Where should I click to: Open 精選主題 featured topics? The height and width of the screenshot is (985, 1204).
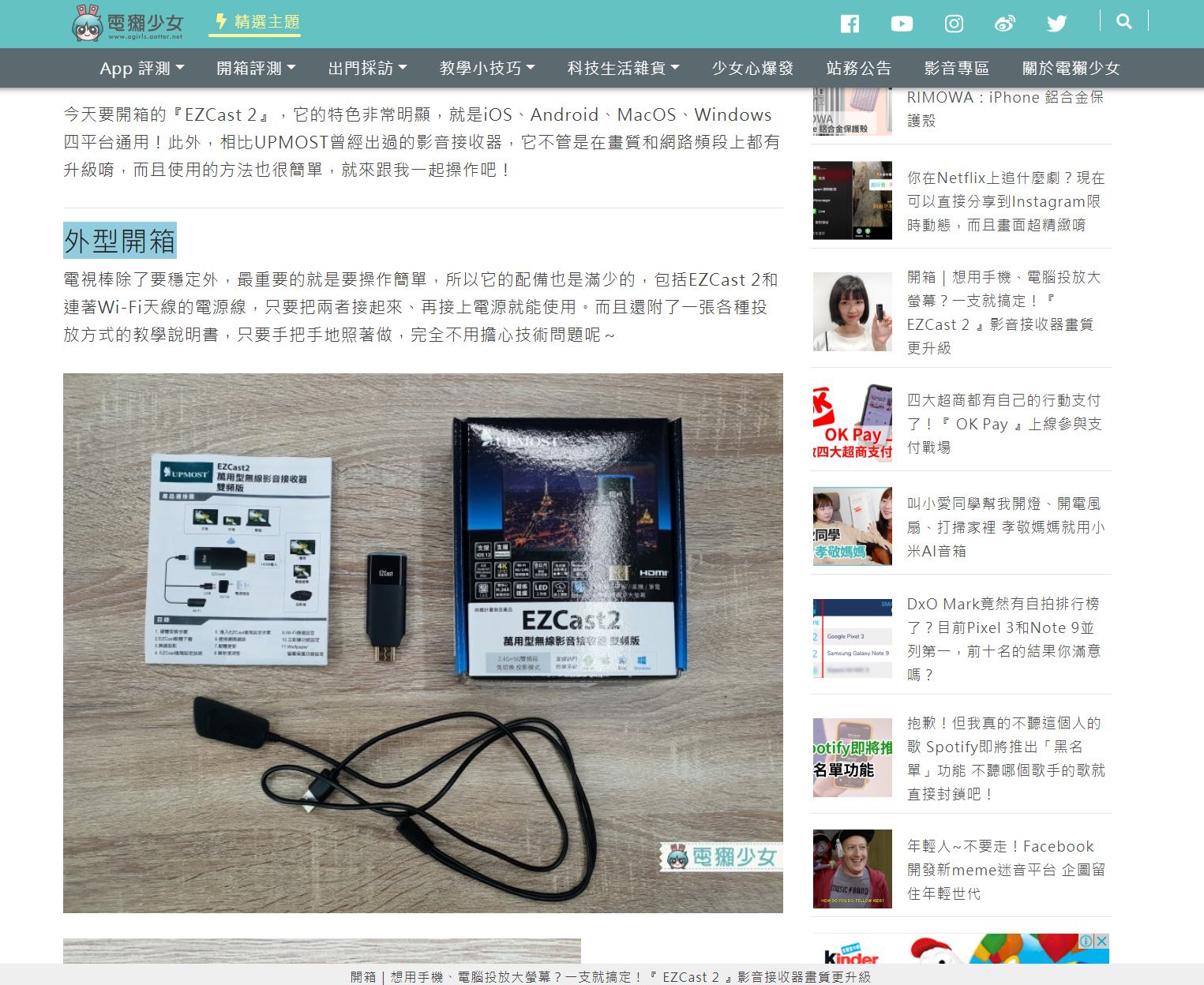coord(256,22)
